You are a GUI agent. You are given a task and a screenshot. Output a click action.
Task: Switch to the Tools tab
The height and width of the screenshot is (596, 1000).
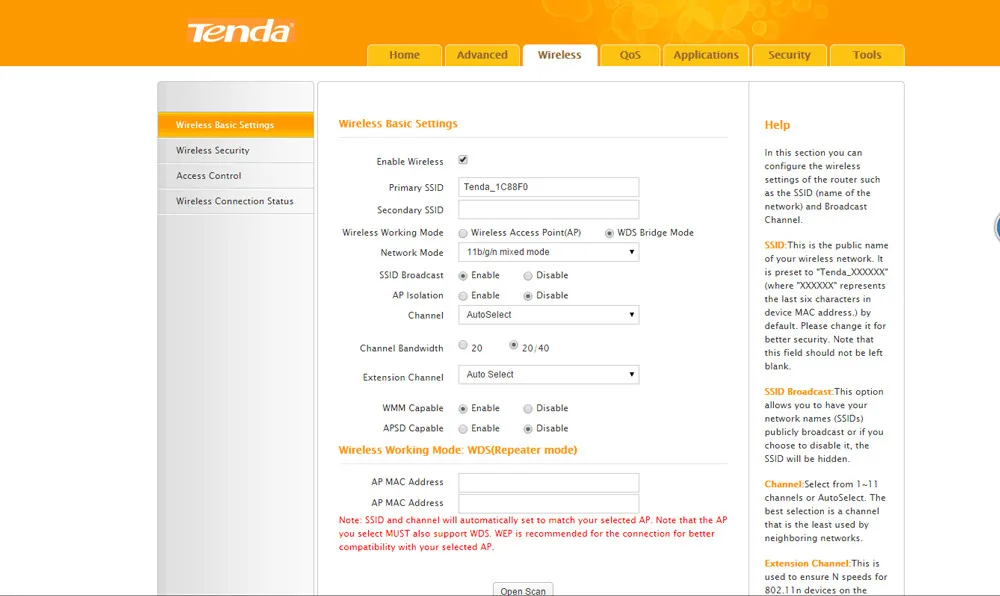[x=867, y=55]
